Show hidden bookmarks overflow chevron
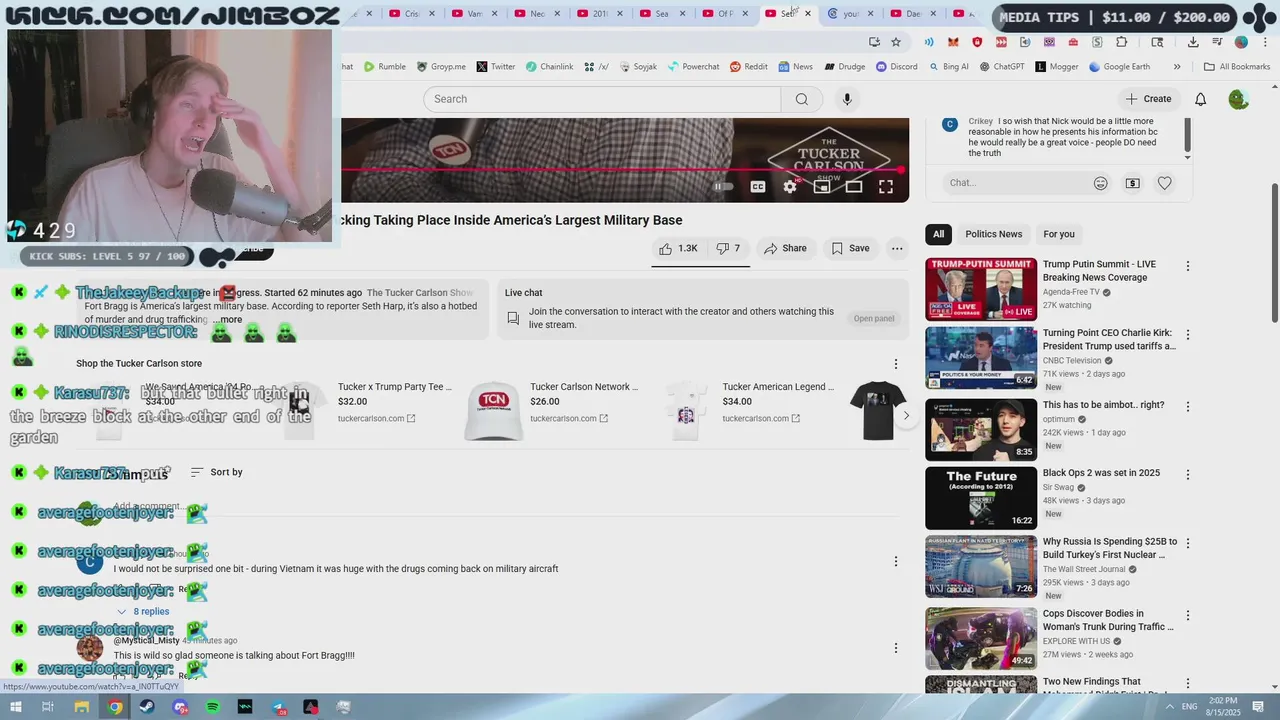The height and width of the screenshot is (720, 1280). point(1177,67)
